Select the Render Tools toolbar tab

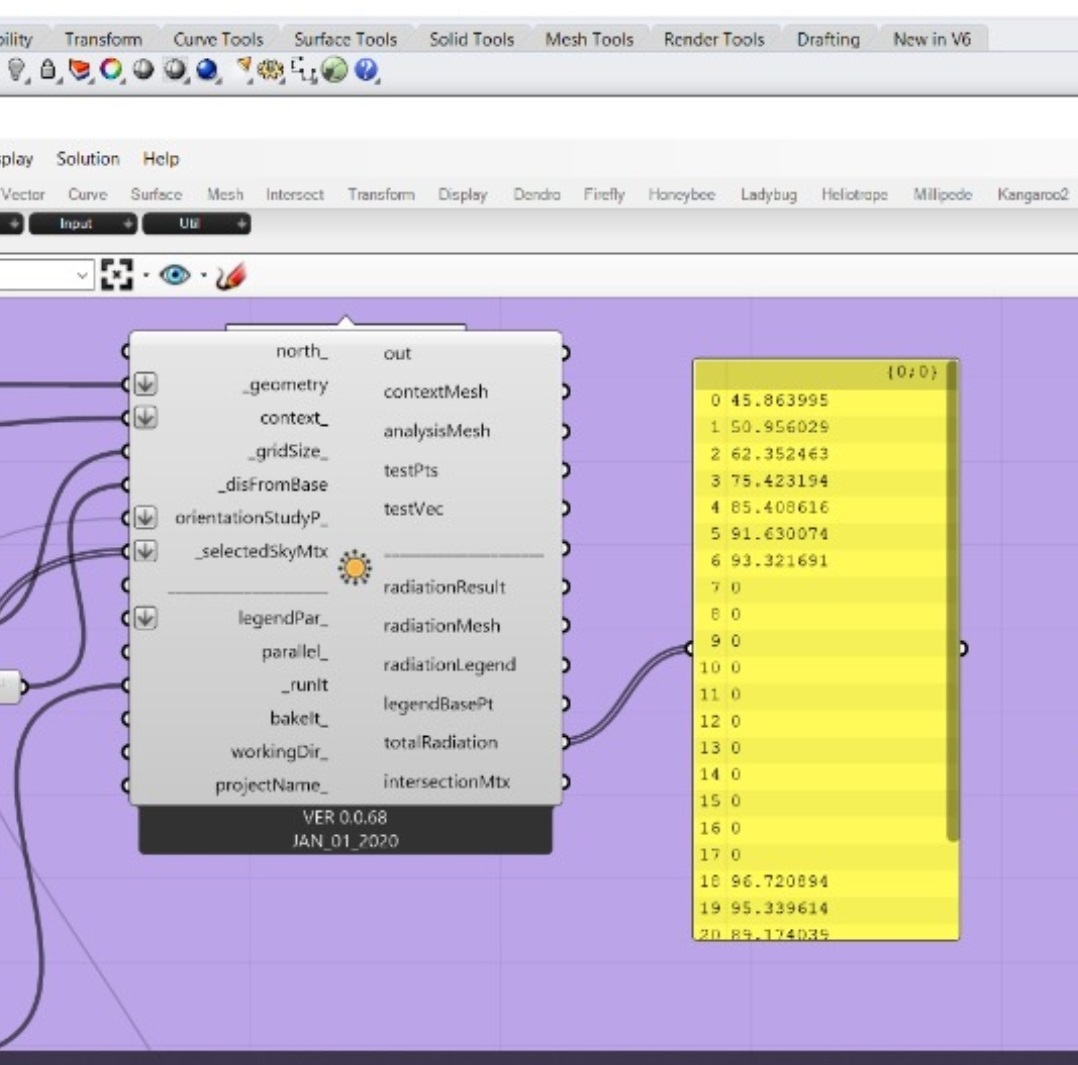(x=714, y=39)
